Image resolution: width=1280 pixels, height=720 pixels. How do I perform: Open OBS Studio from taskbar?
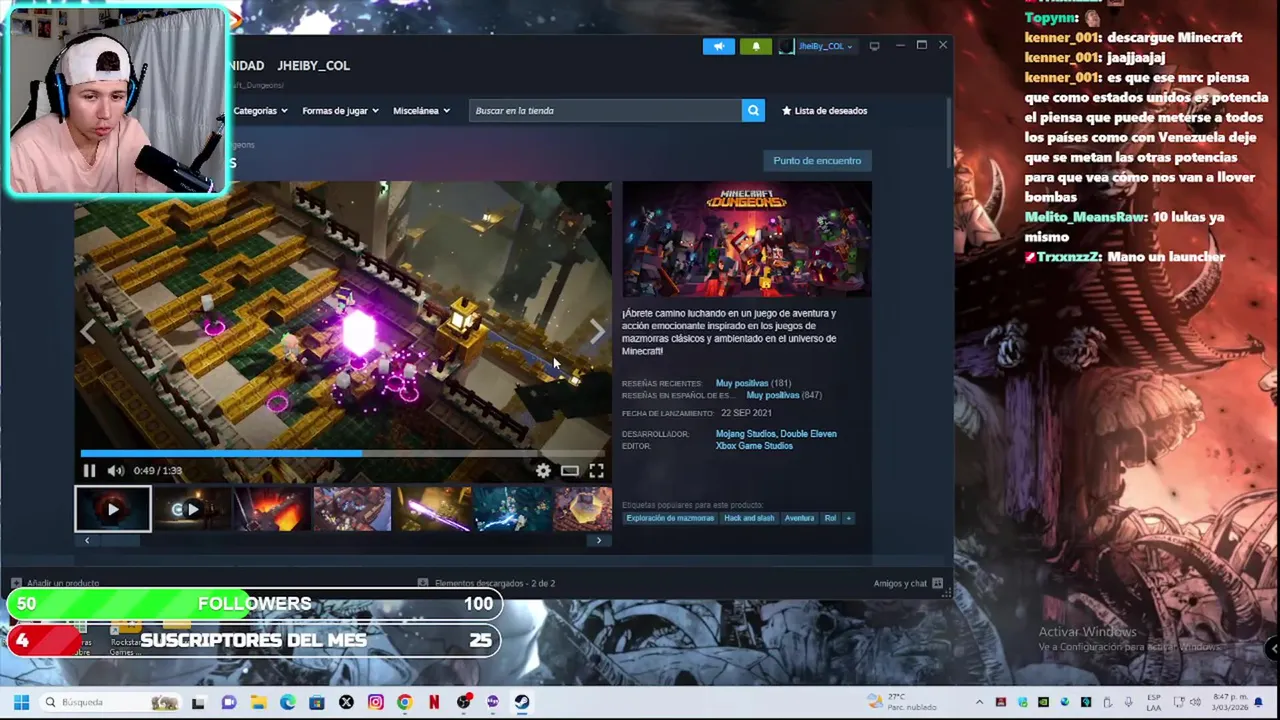click(x=463, y=702)
